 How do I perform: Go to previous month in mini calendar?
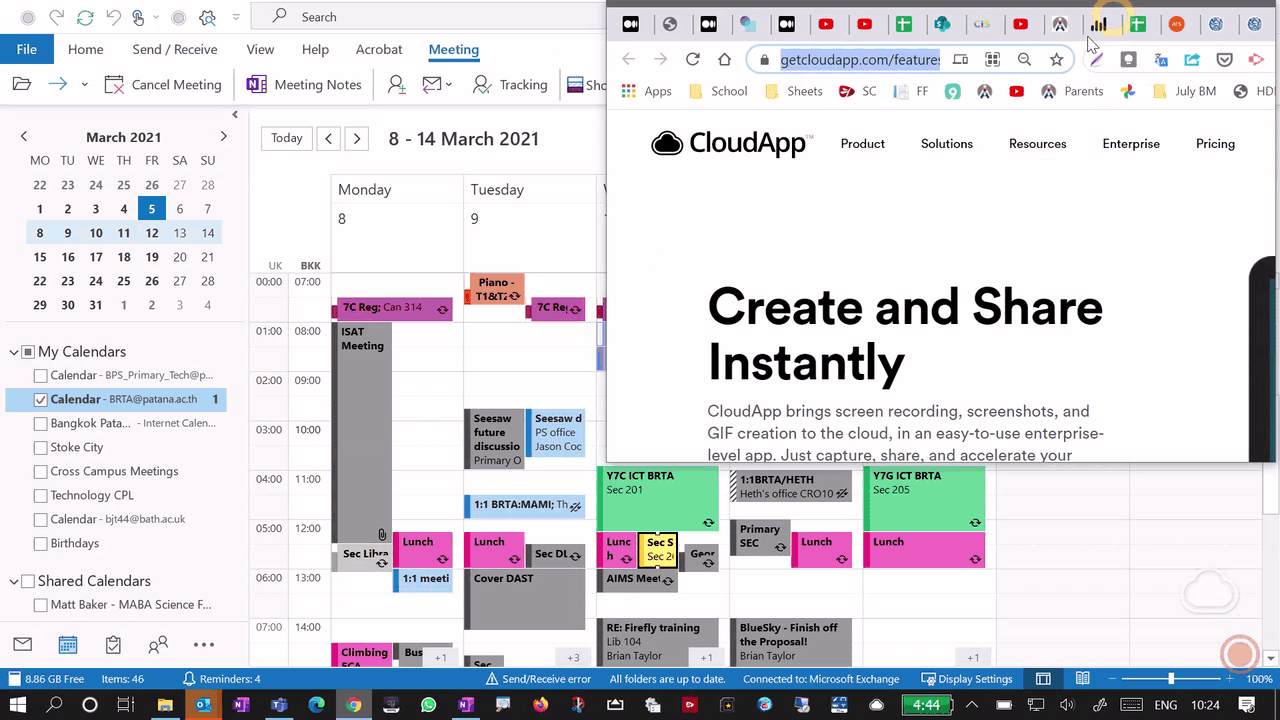(x=24, y=137)
